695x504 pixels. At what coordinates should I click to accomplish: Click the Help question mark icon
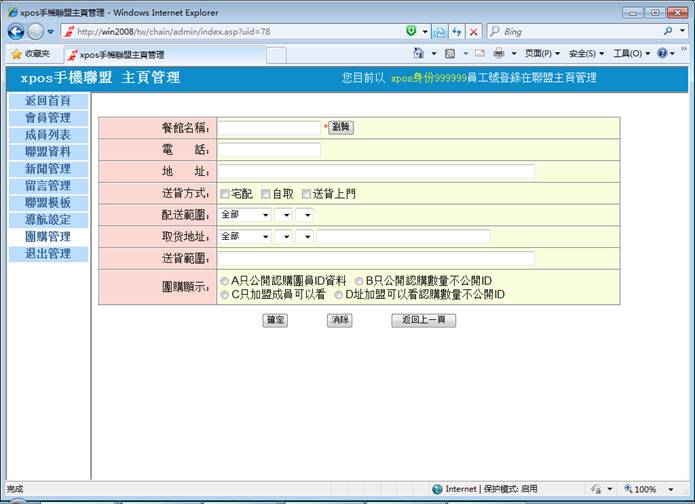point(662,53)
